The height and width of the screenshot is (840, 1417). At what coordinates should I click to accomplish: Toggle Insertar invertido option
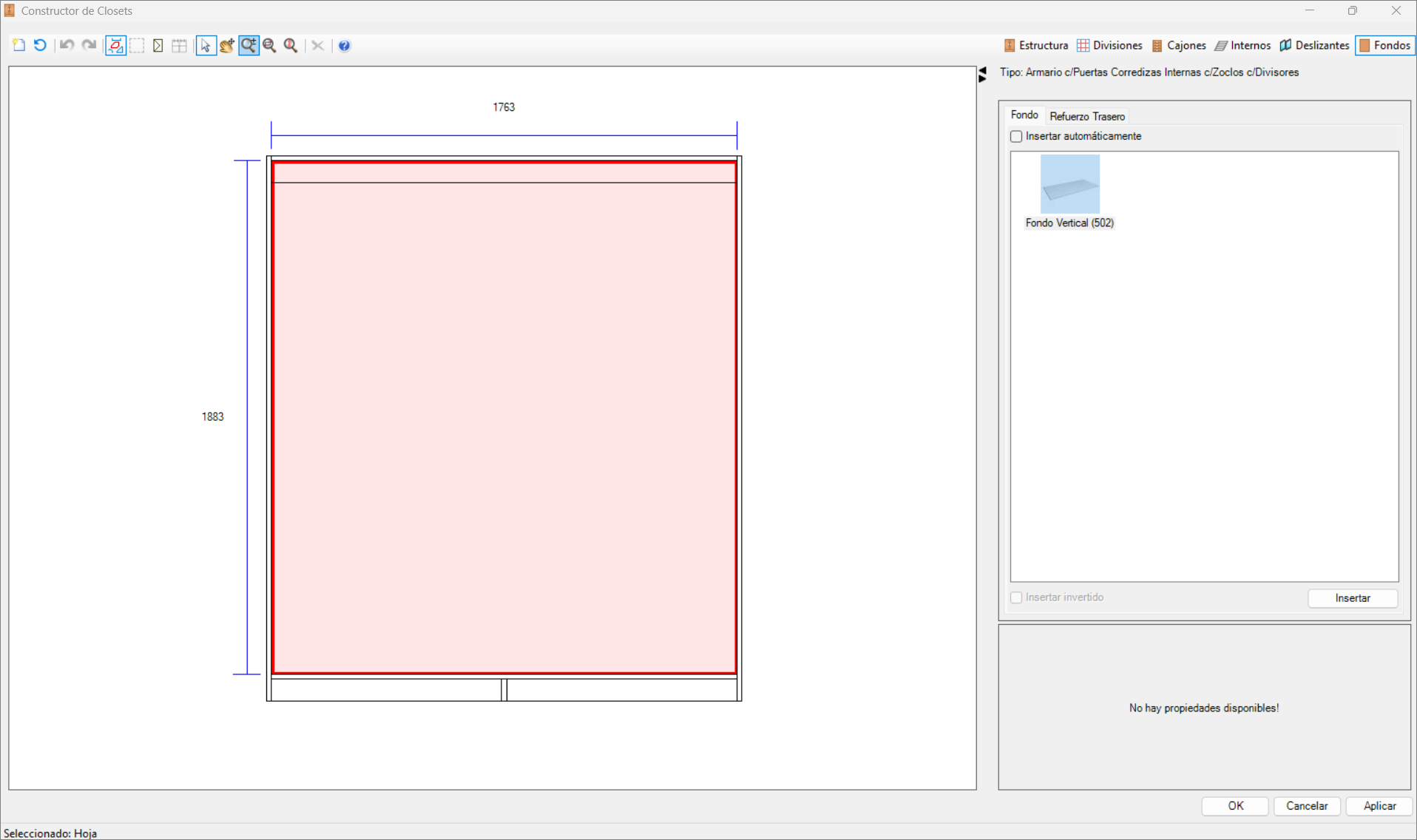1016,597
